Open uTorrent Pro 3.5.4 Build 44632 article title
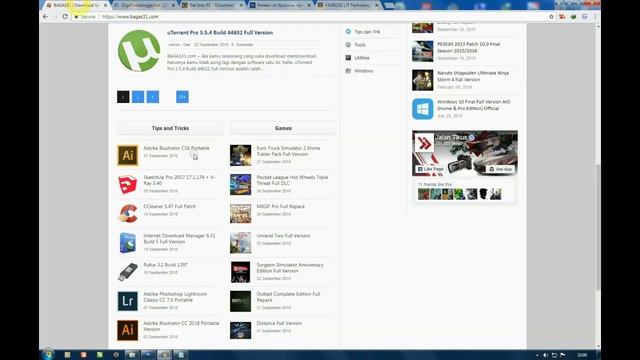640x360 pixels. click(220, 33)
